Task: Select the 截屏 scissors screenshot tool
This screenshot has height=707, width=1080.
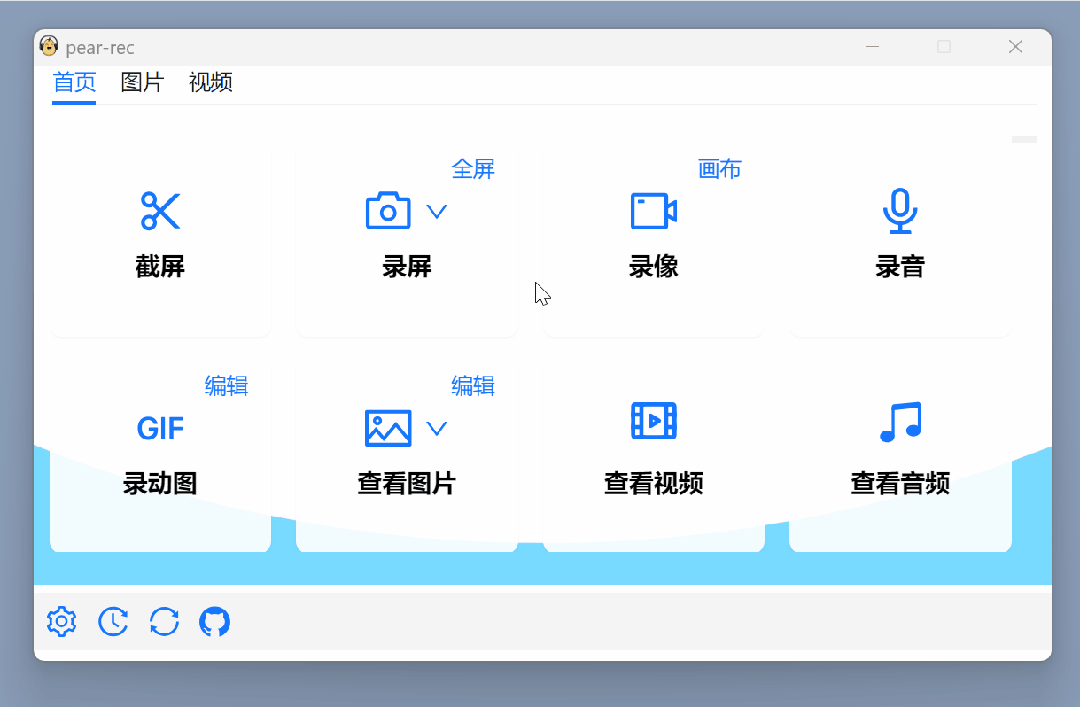Action: coord(159,211)
